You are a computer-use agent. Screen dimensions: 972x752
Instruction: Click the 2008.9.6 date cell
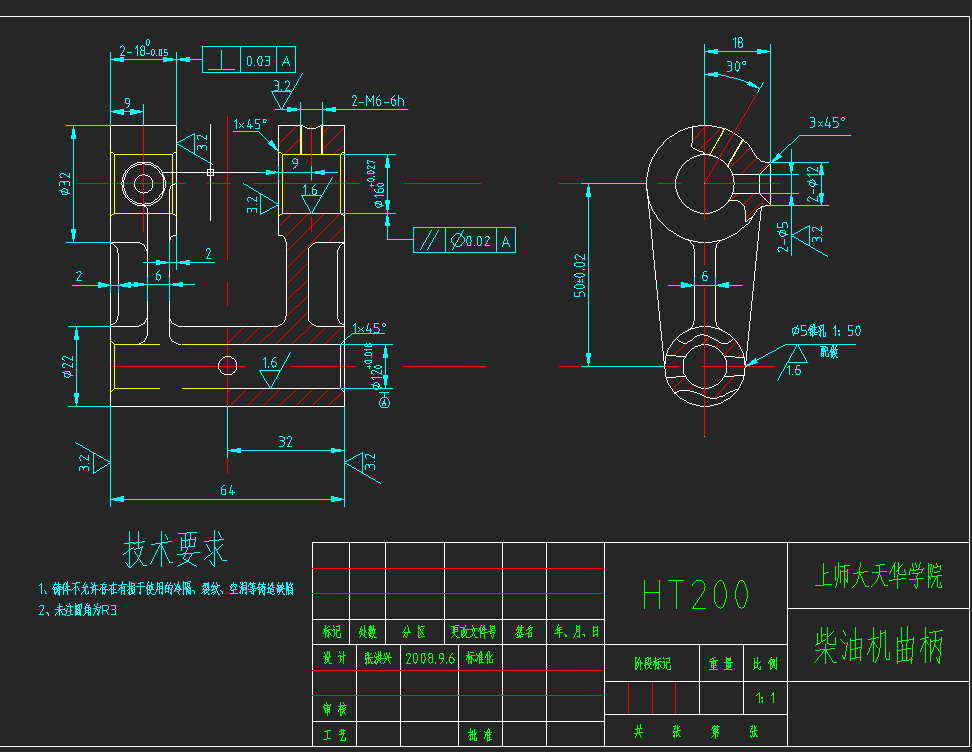430,658
